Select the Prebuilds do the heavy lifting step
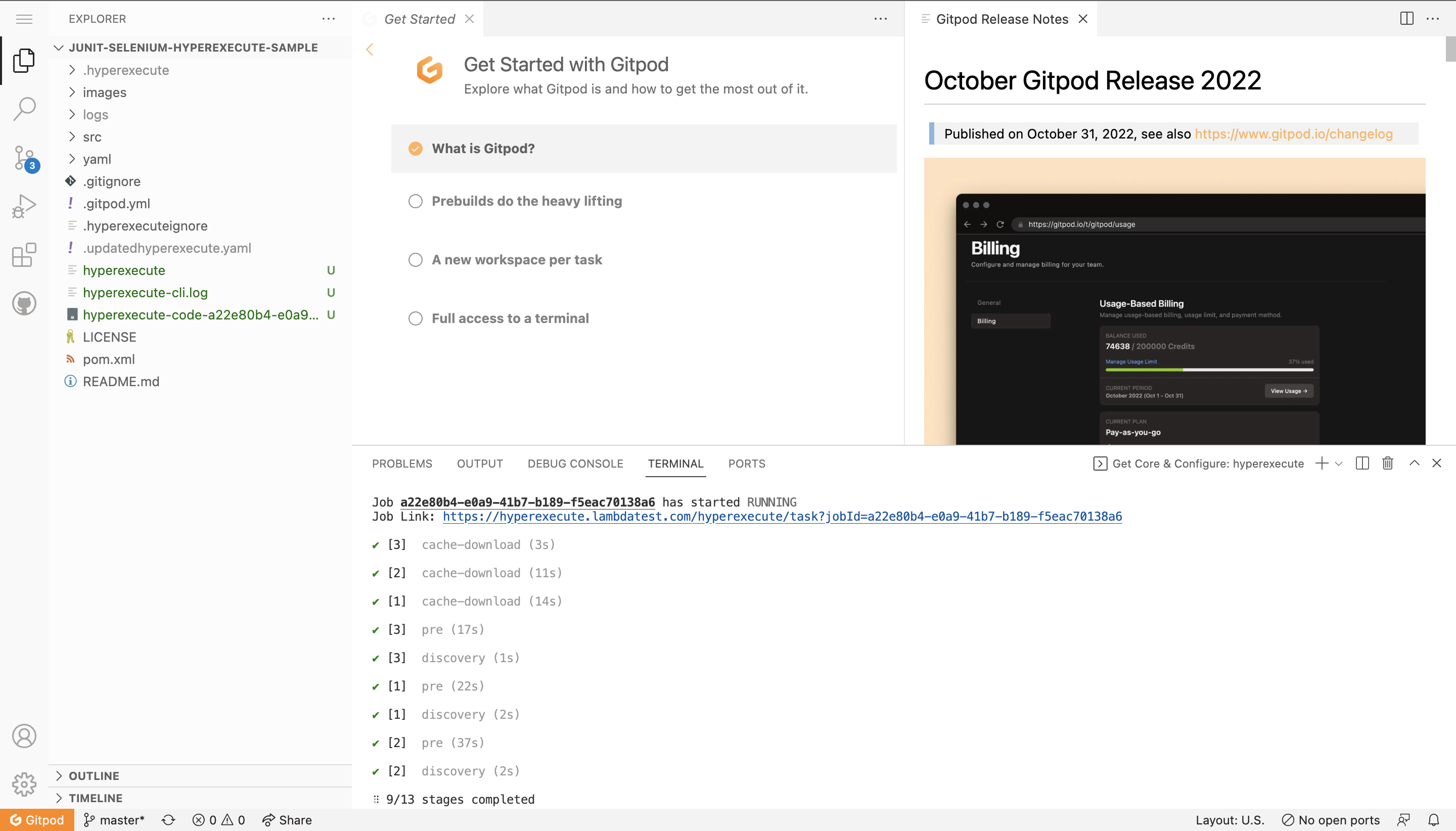1456x831 pixels. tap(526, 201)
